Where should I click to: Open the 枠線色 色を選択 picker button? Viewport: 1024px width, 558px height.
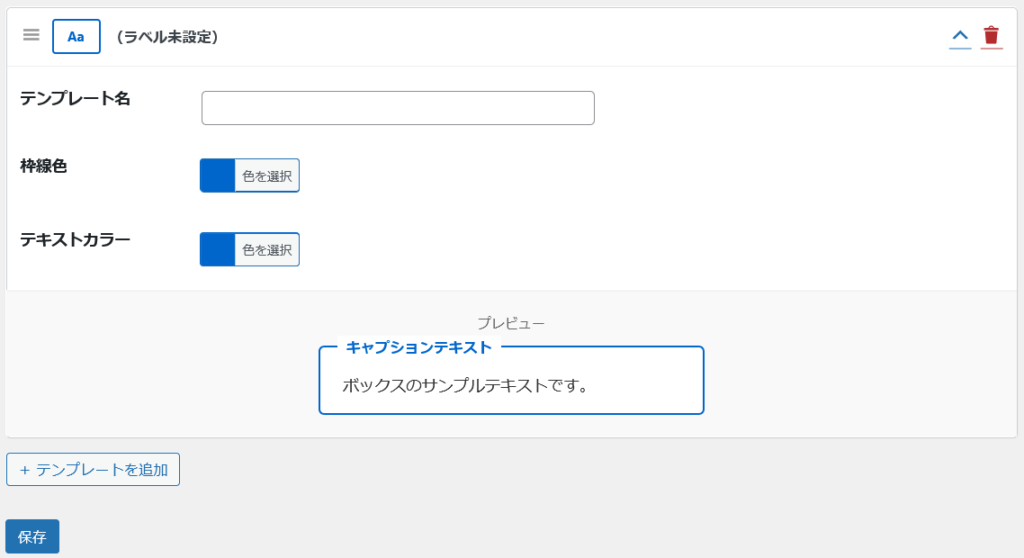pyautogui.click(x=267, y=176)
